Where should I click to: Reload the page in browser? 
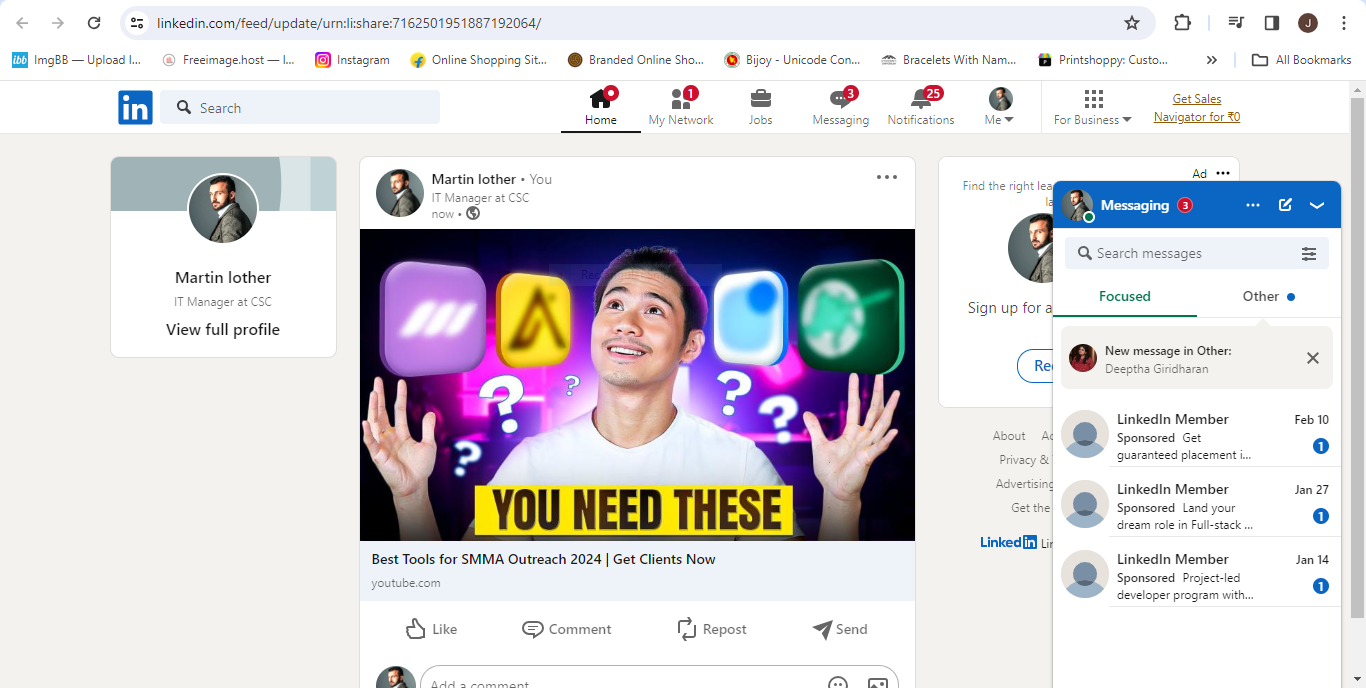tap(94, 23)
